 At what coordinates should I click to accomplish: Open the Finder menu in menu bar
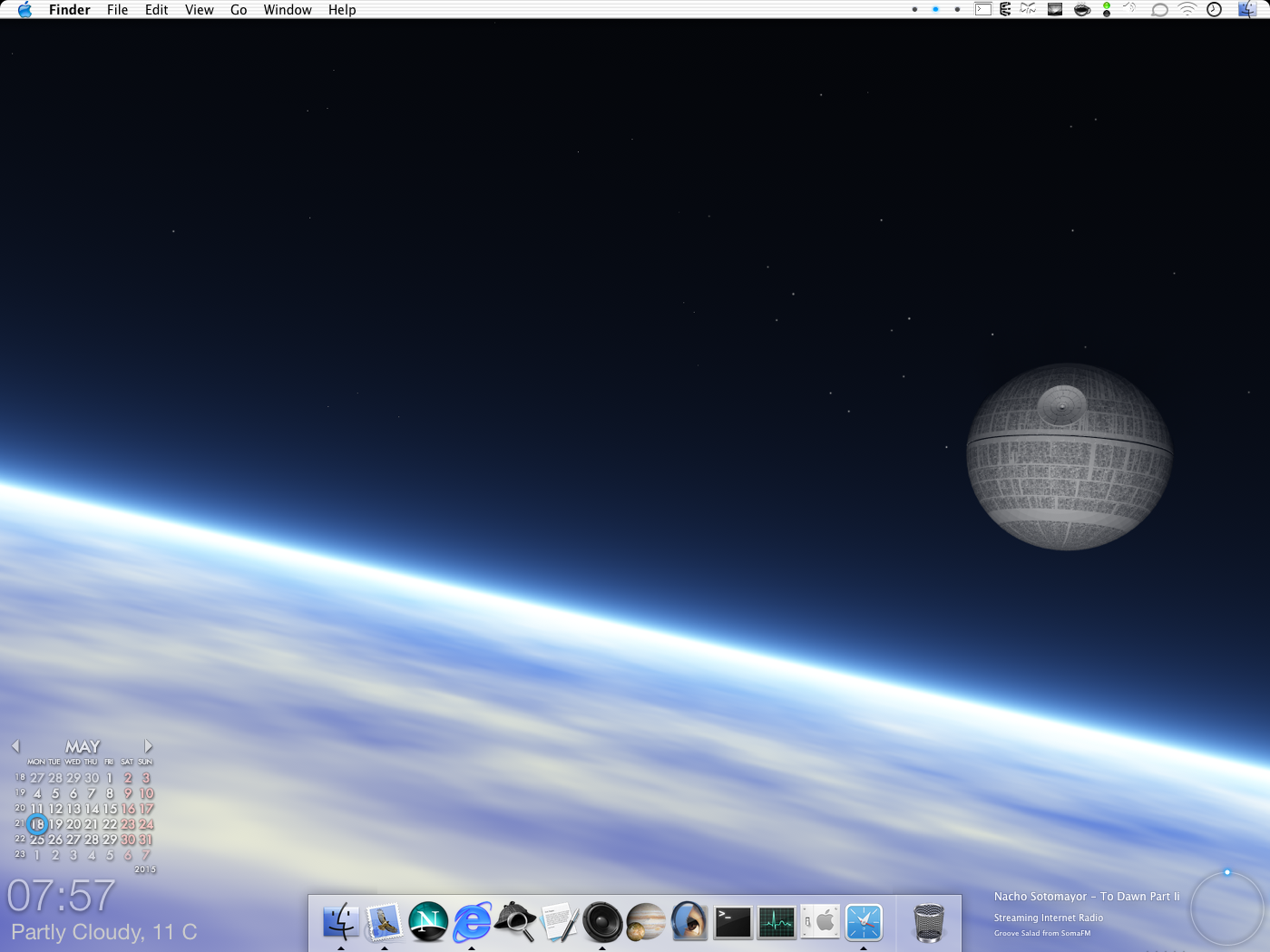click(x=70, y=10)
